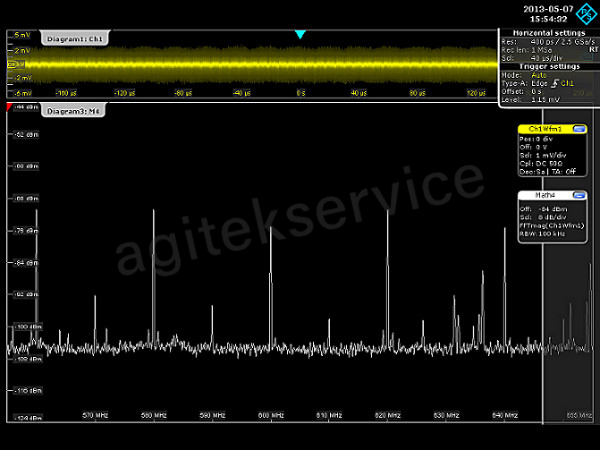Screen dimensions: 600x450
Task: Click the trigger edge slope icon
Action: (555, 83)
